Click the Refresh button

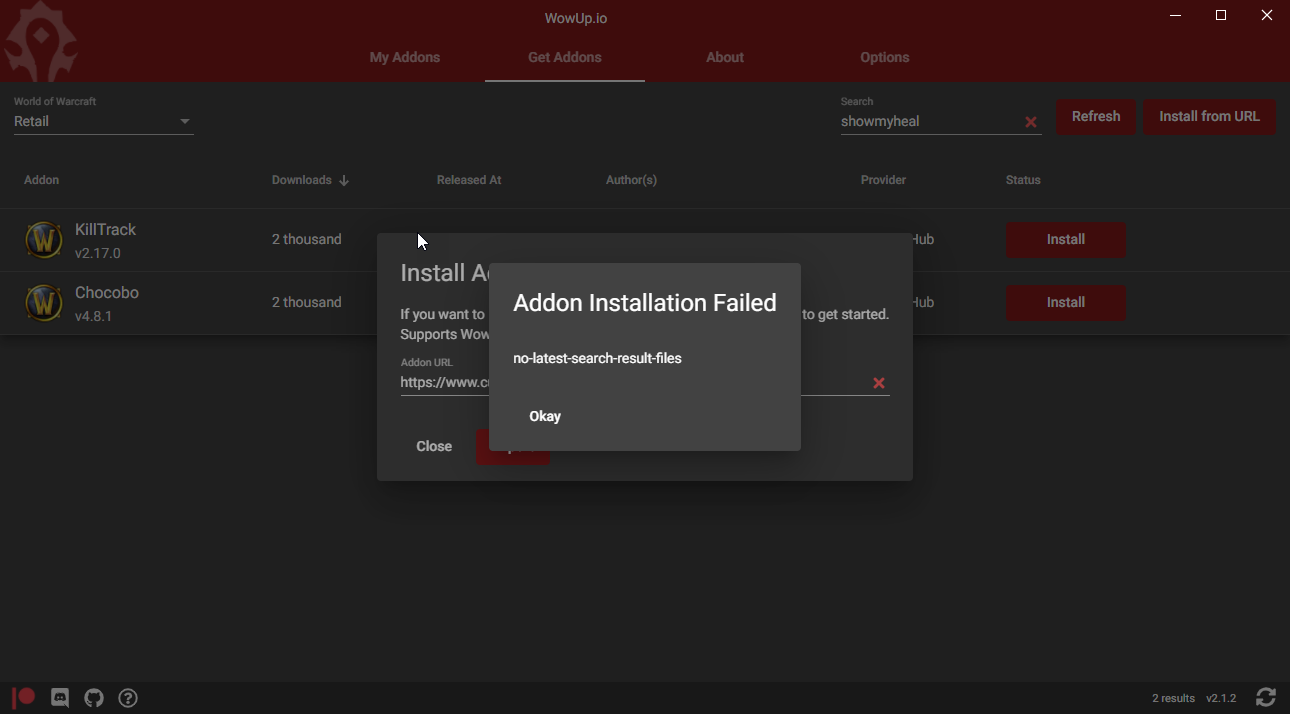[x=1095, y=117]
